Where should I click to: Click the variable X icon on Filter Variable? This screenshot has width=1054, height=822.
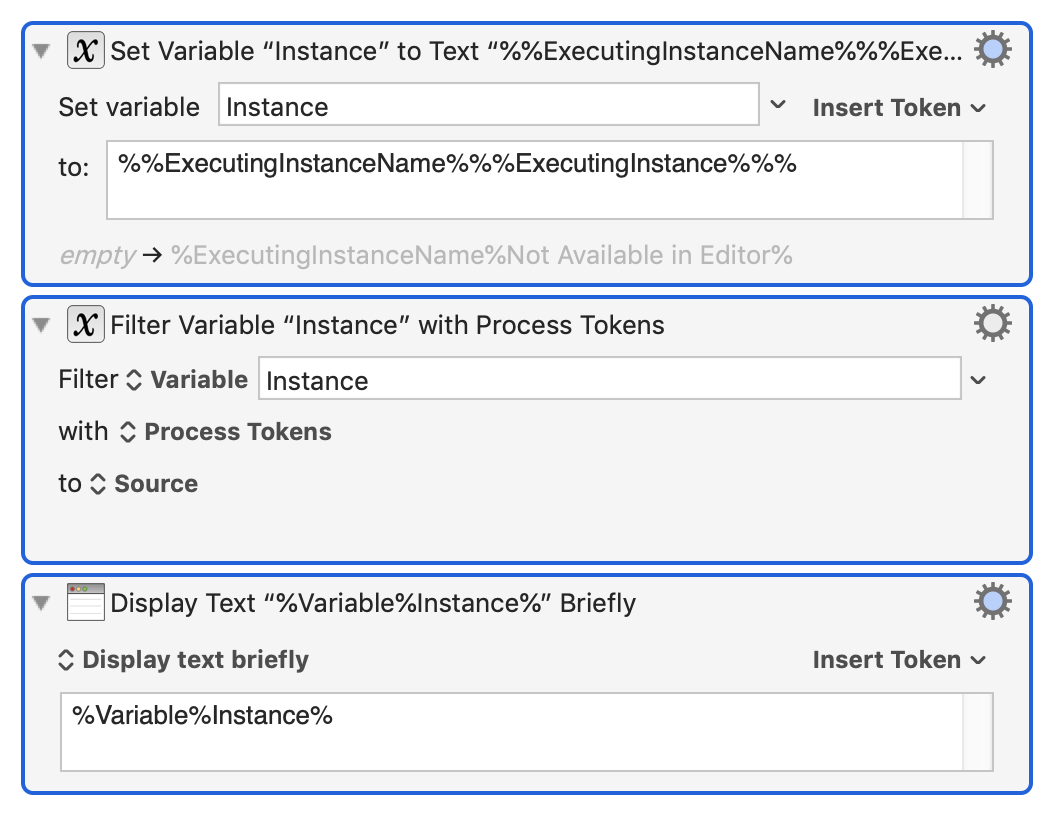tap(85, 324)
